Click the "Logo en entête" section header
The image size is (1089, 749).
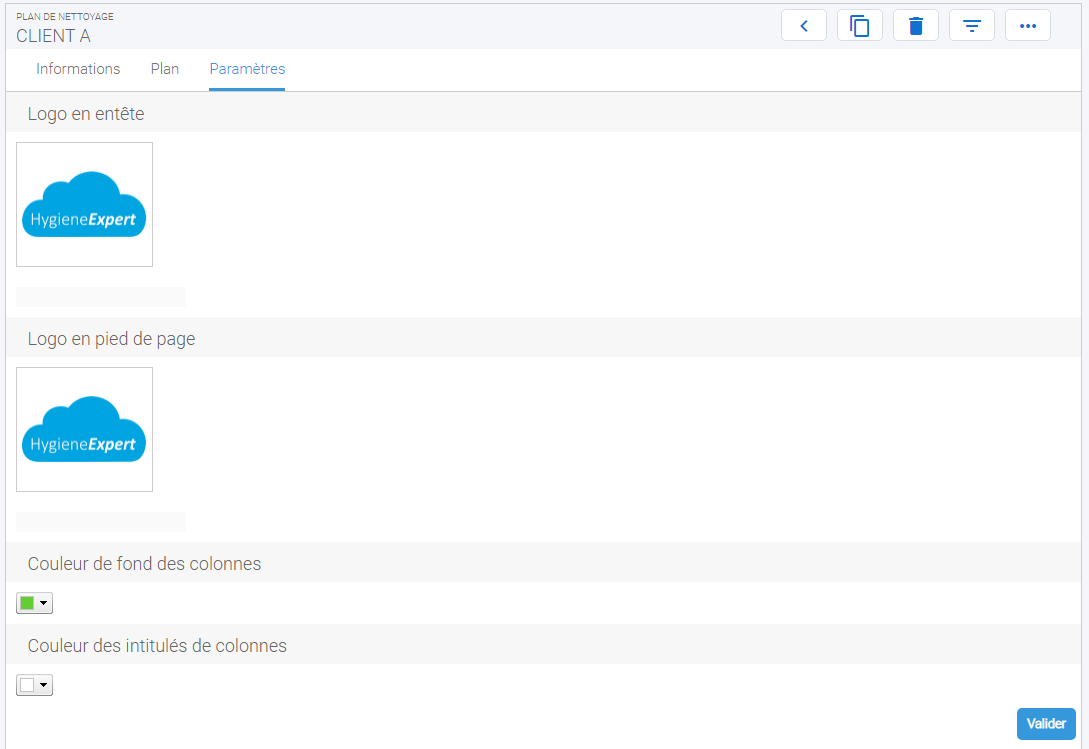[86, 114]
